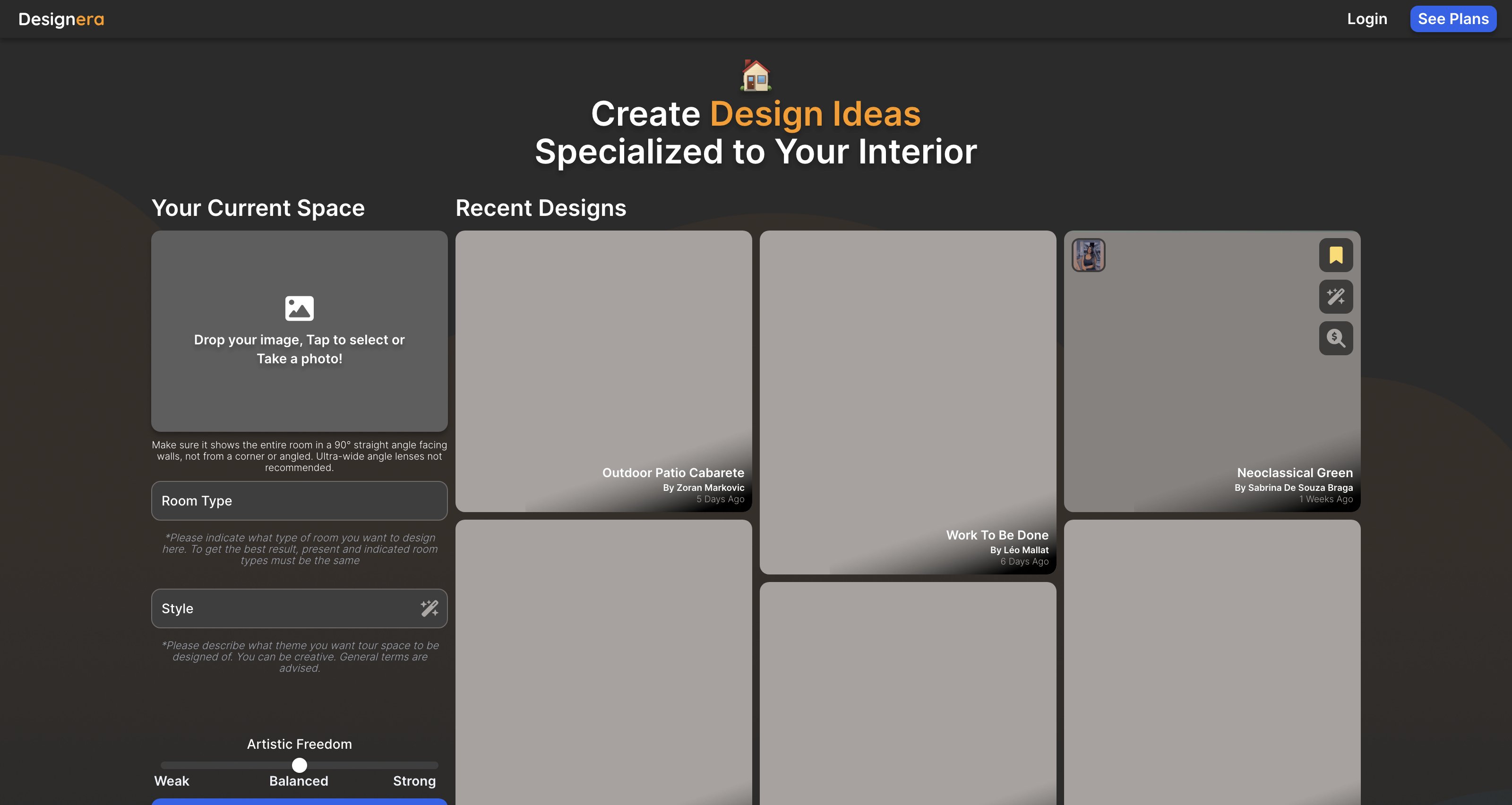
Task: Open the Login page
Action: 1367,19
